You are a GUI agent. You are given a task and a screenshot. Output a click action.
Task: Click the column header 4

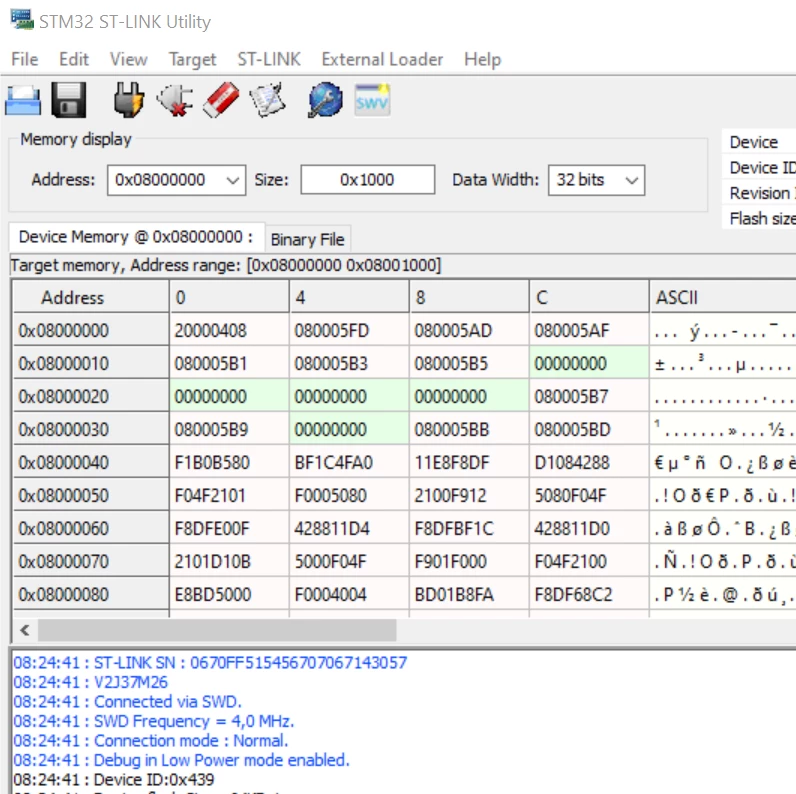(349, 297)
